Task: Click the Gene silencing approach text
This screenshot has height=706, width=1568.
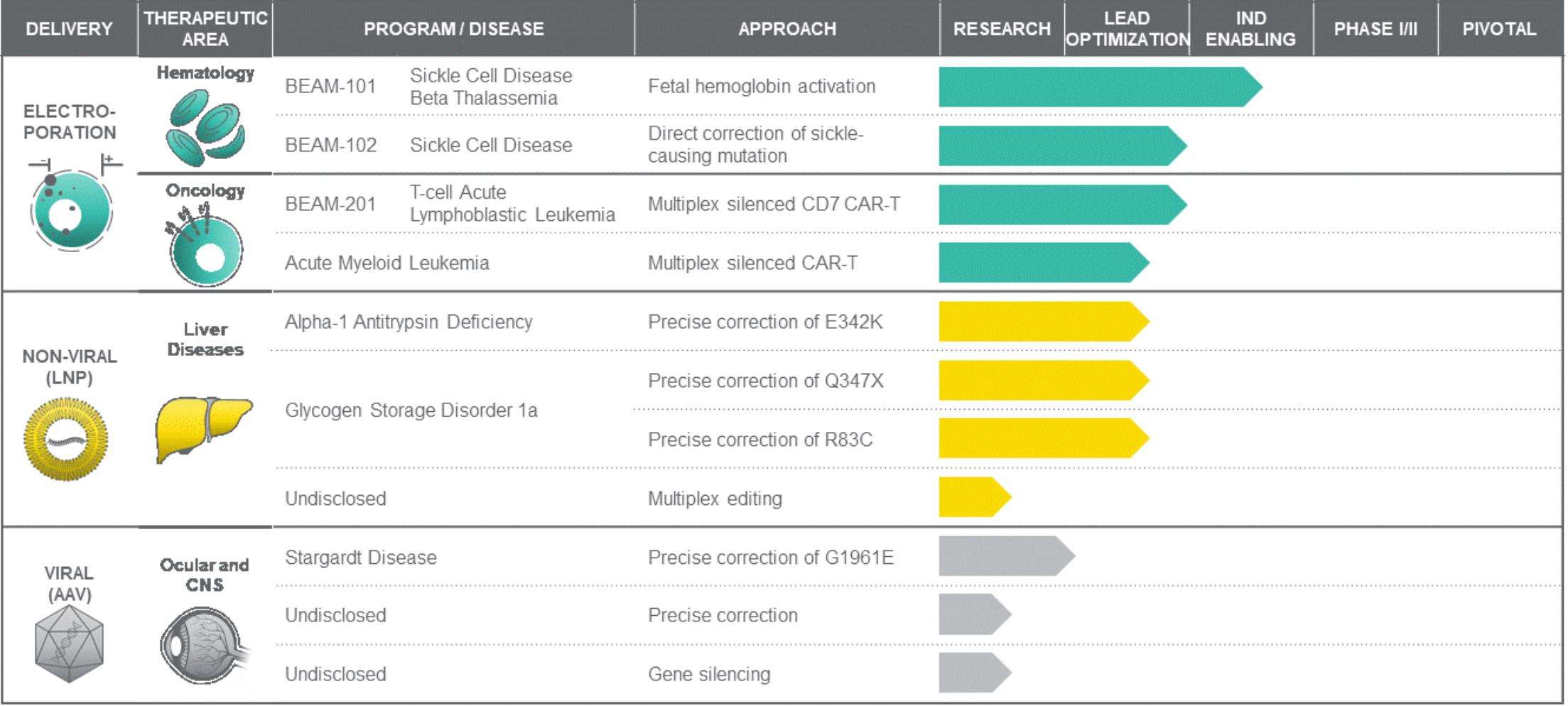Action: [708, 674]
